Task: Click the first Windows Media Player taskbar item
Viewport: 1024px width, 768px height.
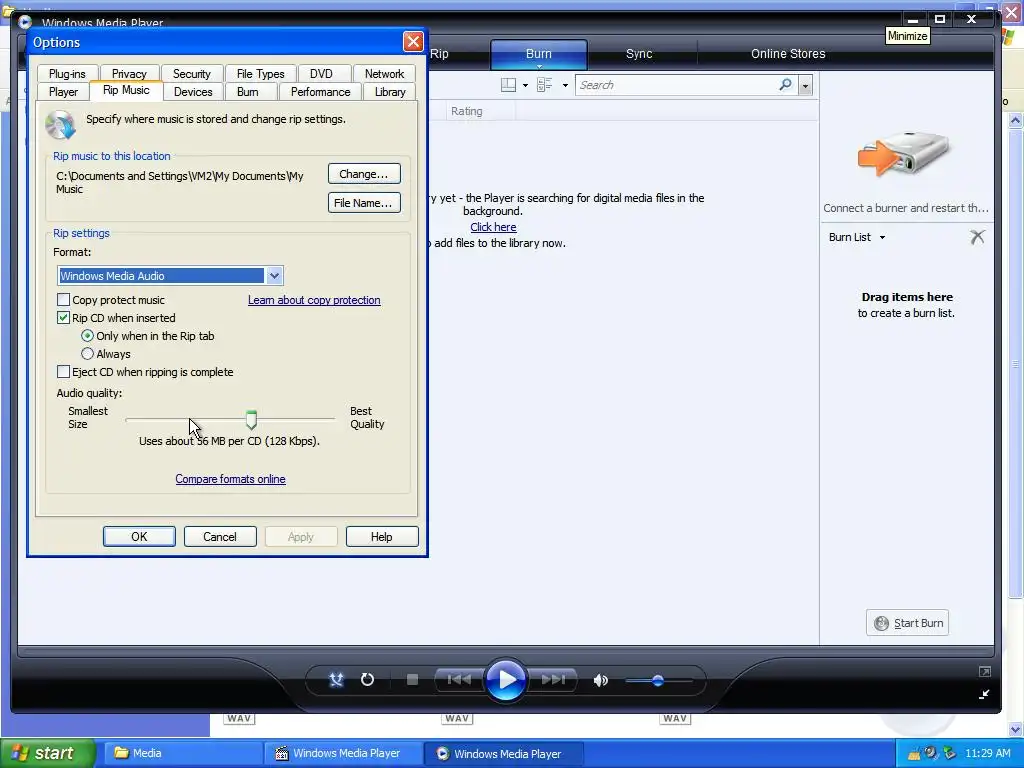Action: (x=344, y=753)
